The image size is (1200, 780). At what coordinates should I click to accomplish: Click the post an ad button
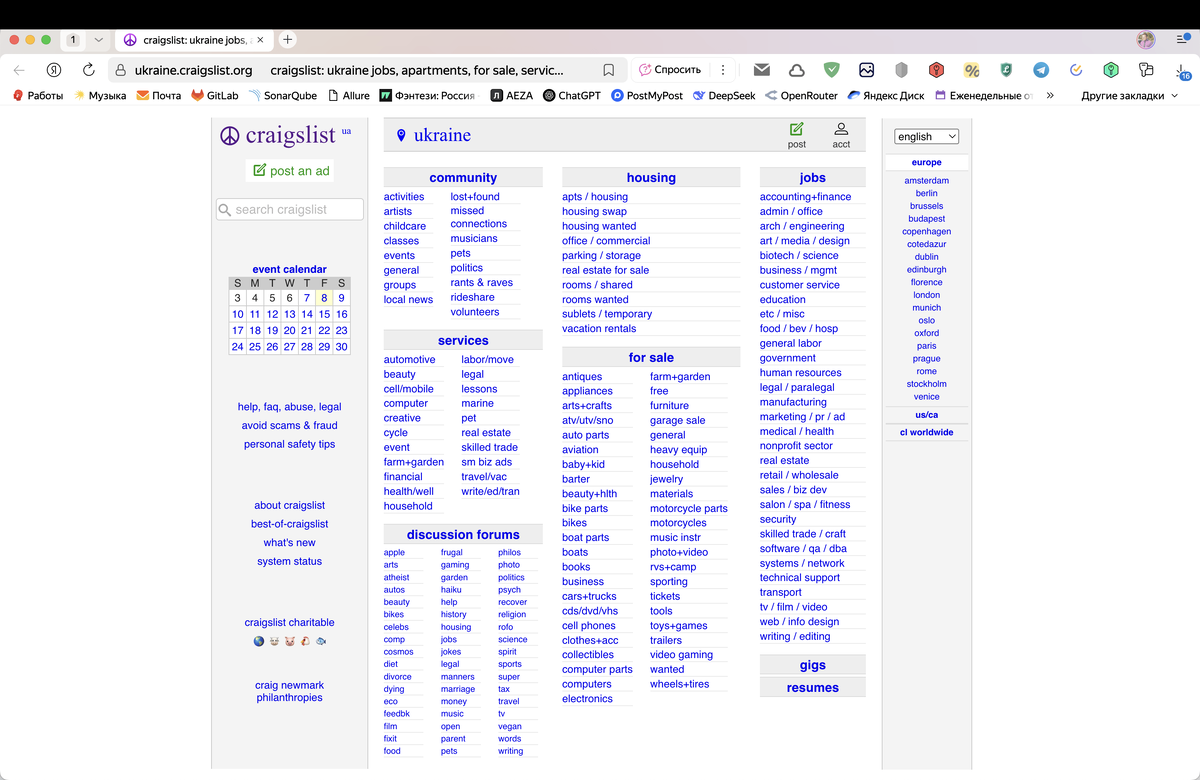pos(290,171)
